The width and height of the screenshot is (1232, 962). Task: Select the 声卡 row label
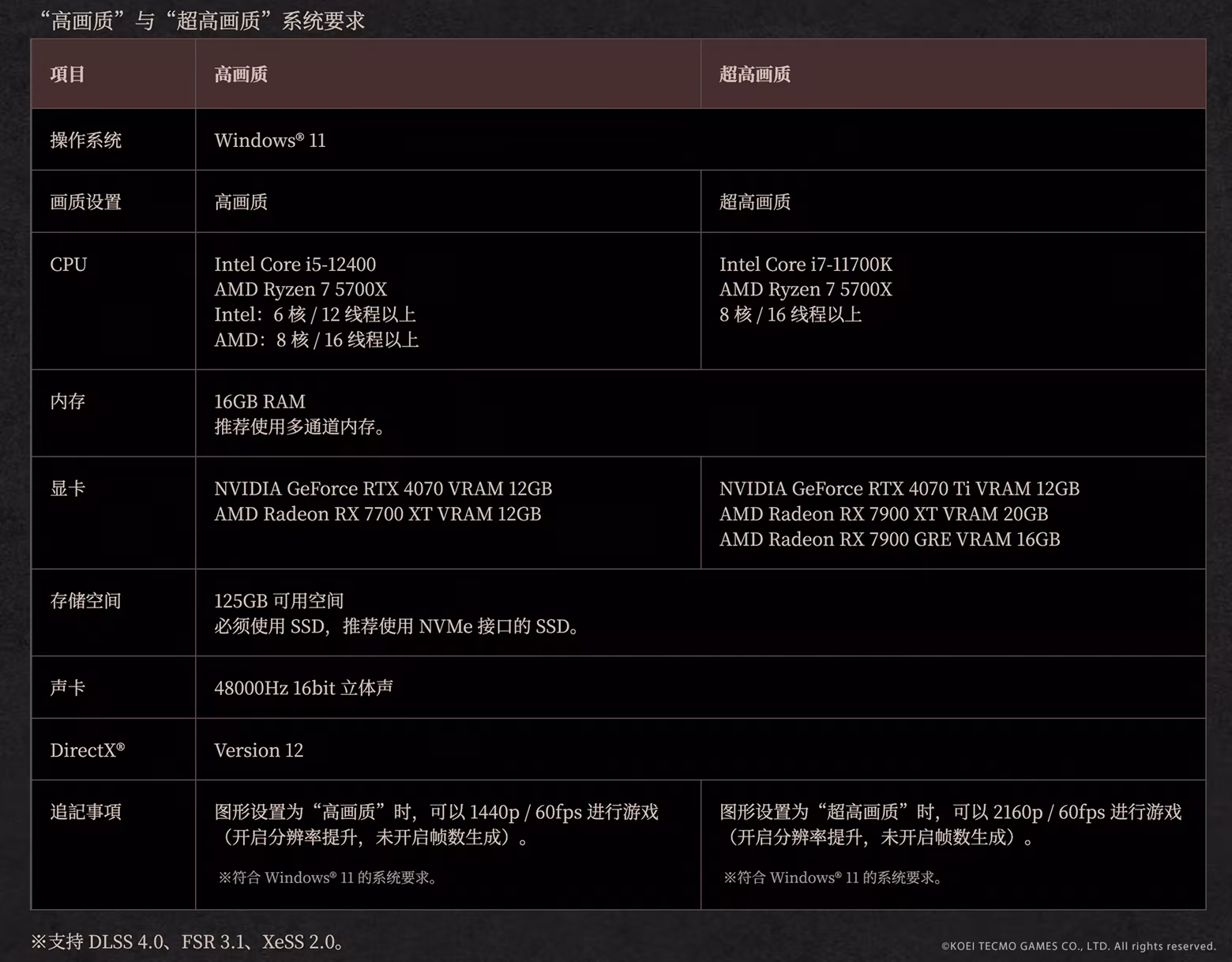tap(66, 688)
